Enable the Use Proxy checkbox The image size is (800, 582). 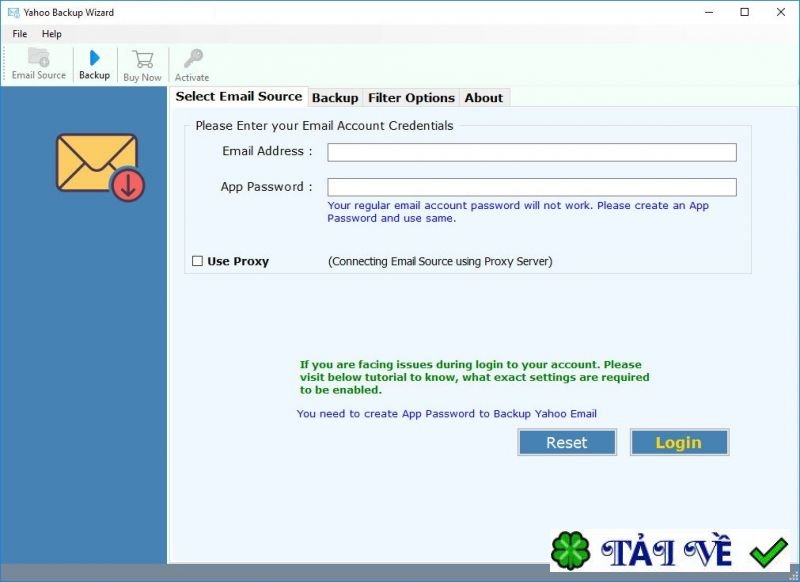pyautogui.click(x=197, y=261)
